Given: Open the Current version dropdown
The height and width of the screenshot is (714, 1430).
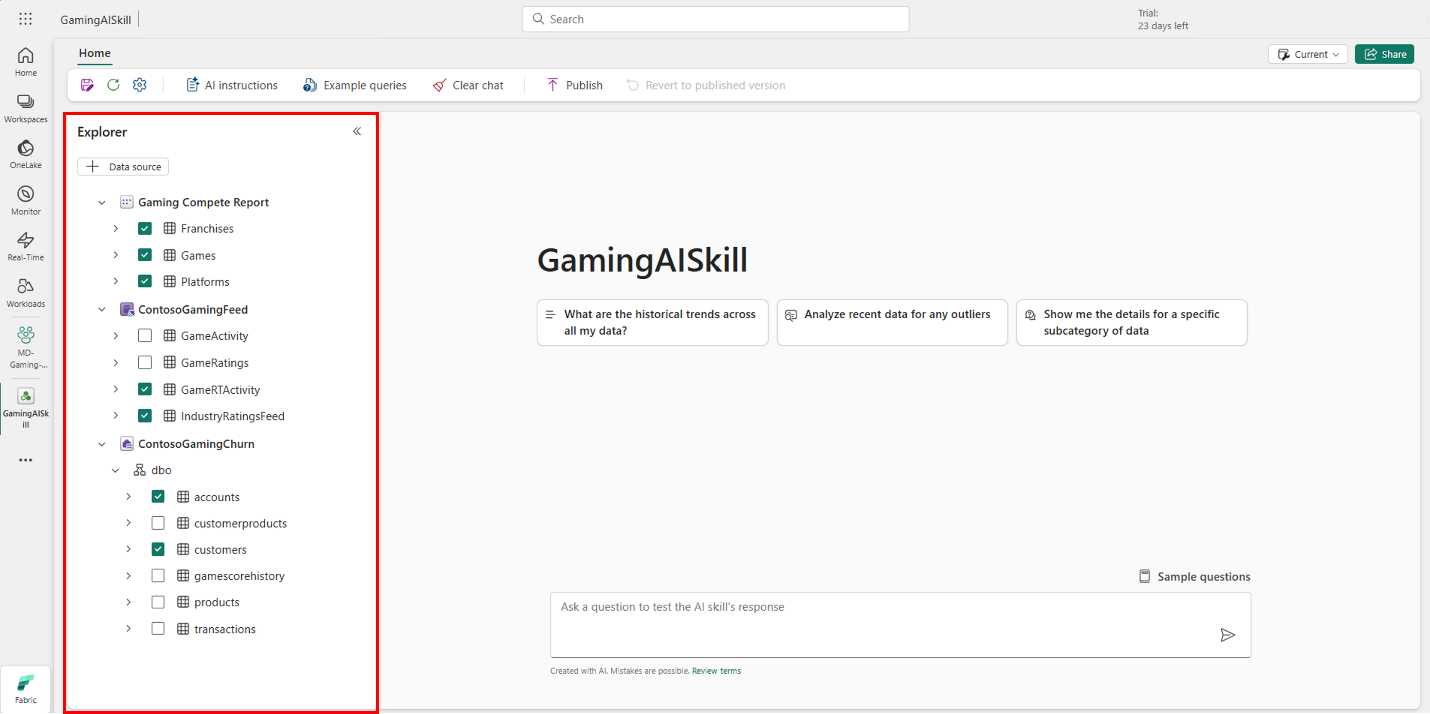Looking at the screenshot, I should pyautogui.click(x=1308, y=54).
